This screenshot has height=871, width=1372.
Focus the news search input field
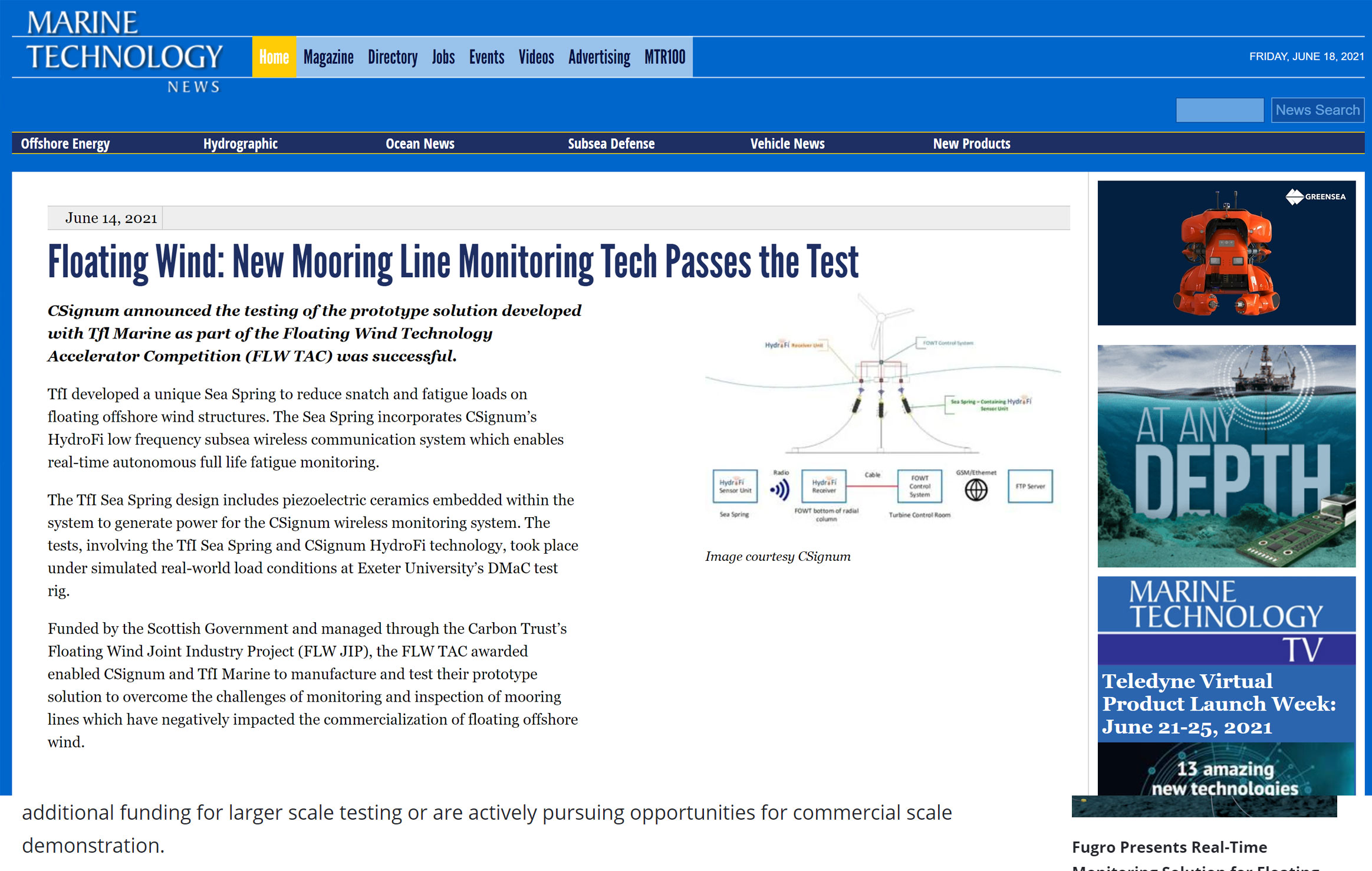pos(1219,110)
